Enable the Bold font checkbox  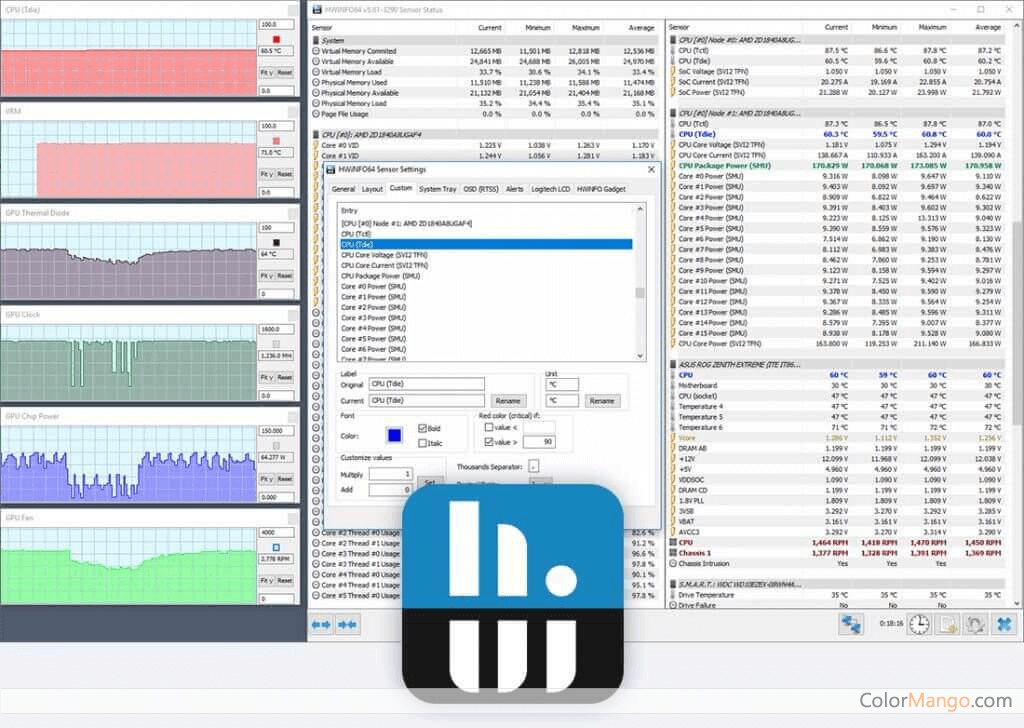(x=423, y=428)
